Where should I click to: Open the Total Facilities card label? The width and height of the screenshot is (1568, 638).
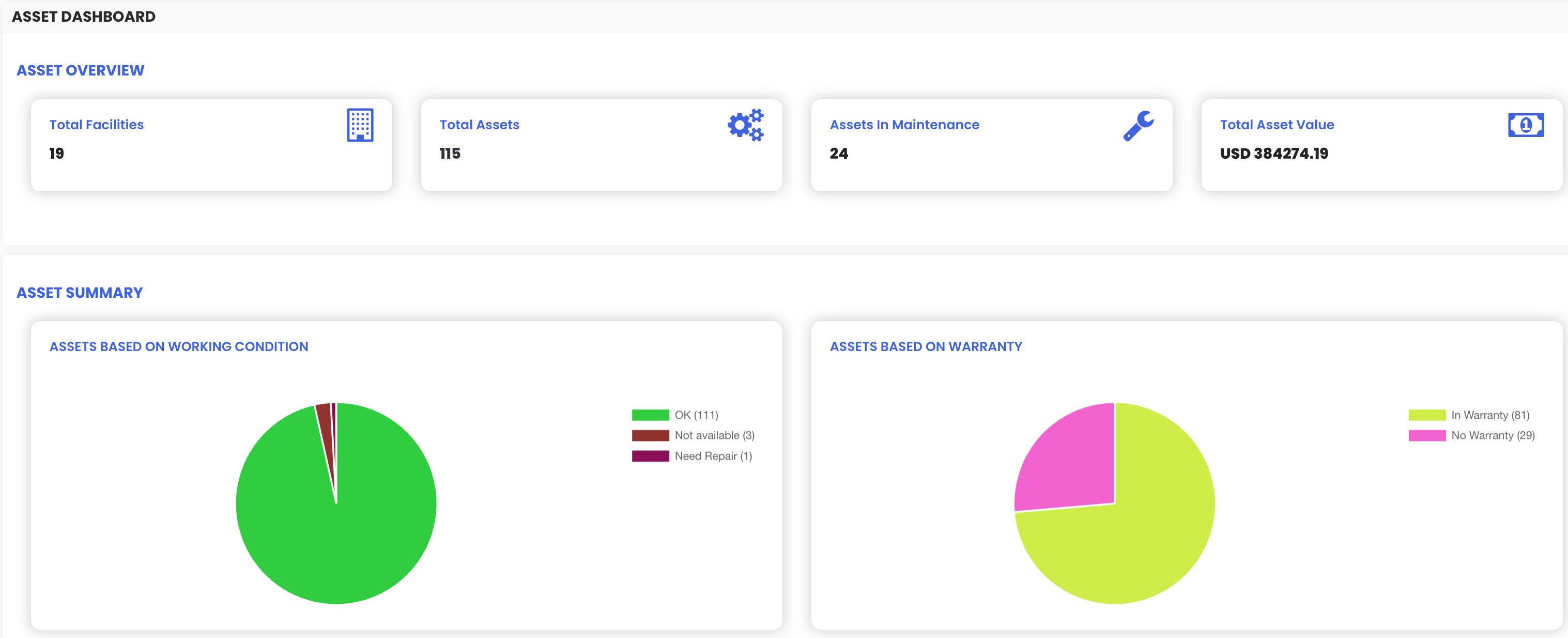coord(96,125)
